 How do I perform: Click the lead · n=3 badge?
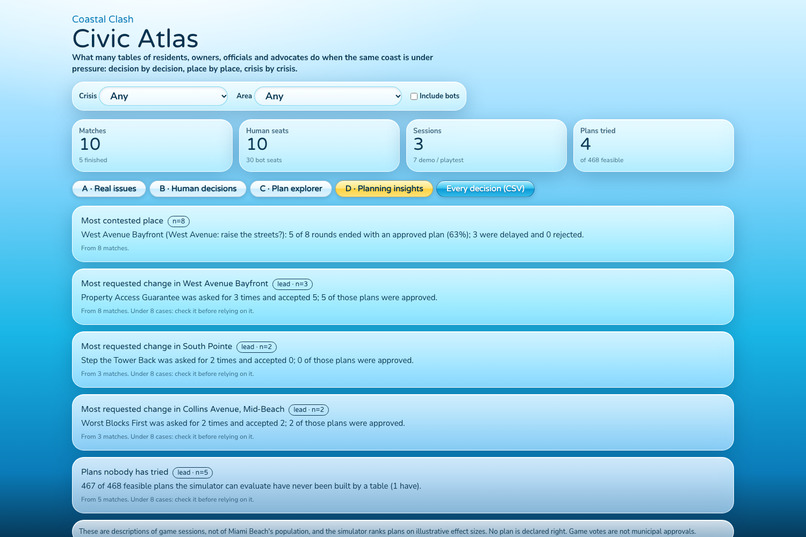(292, 284)
